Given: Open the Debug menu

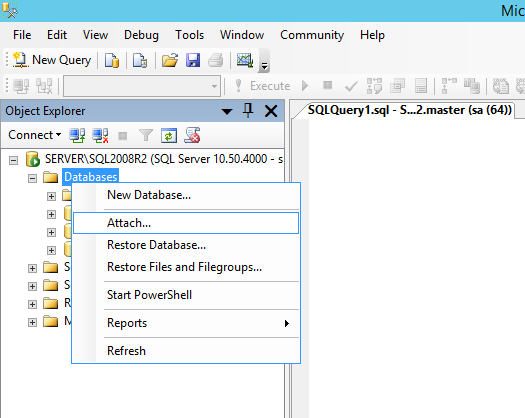Looking at the screenshot, I should pyautogui.click(x=141, y=35).
